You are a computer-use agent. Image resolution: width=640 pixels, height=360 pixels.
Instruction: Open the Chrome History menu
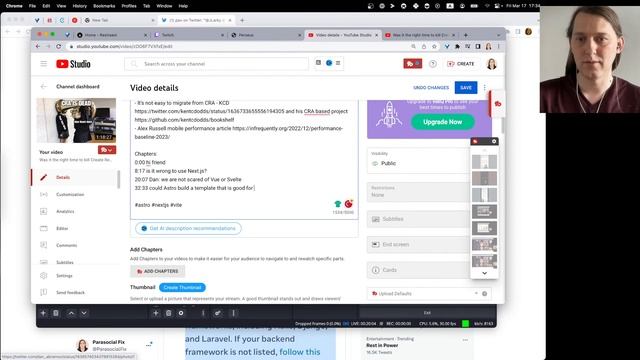pos(80,6)
